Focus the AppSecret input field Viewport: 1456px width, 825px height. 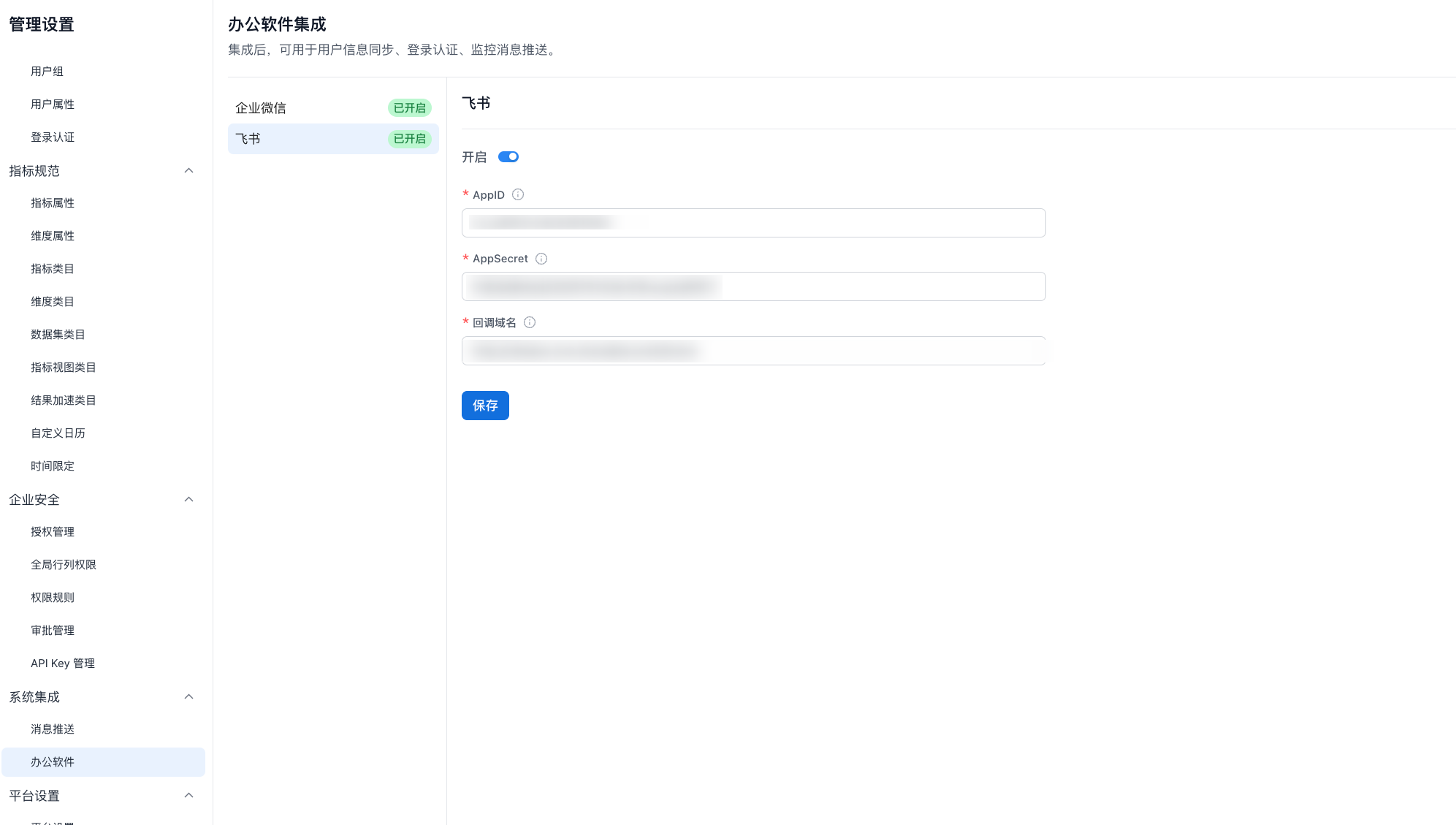(753, 286)
